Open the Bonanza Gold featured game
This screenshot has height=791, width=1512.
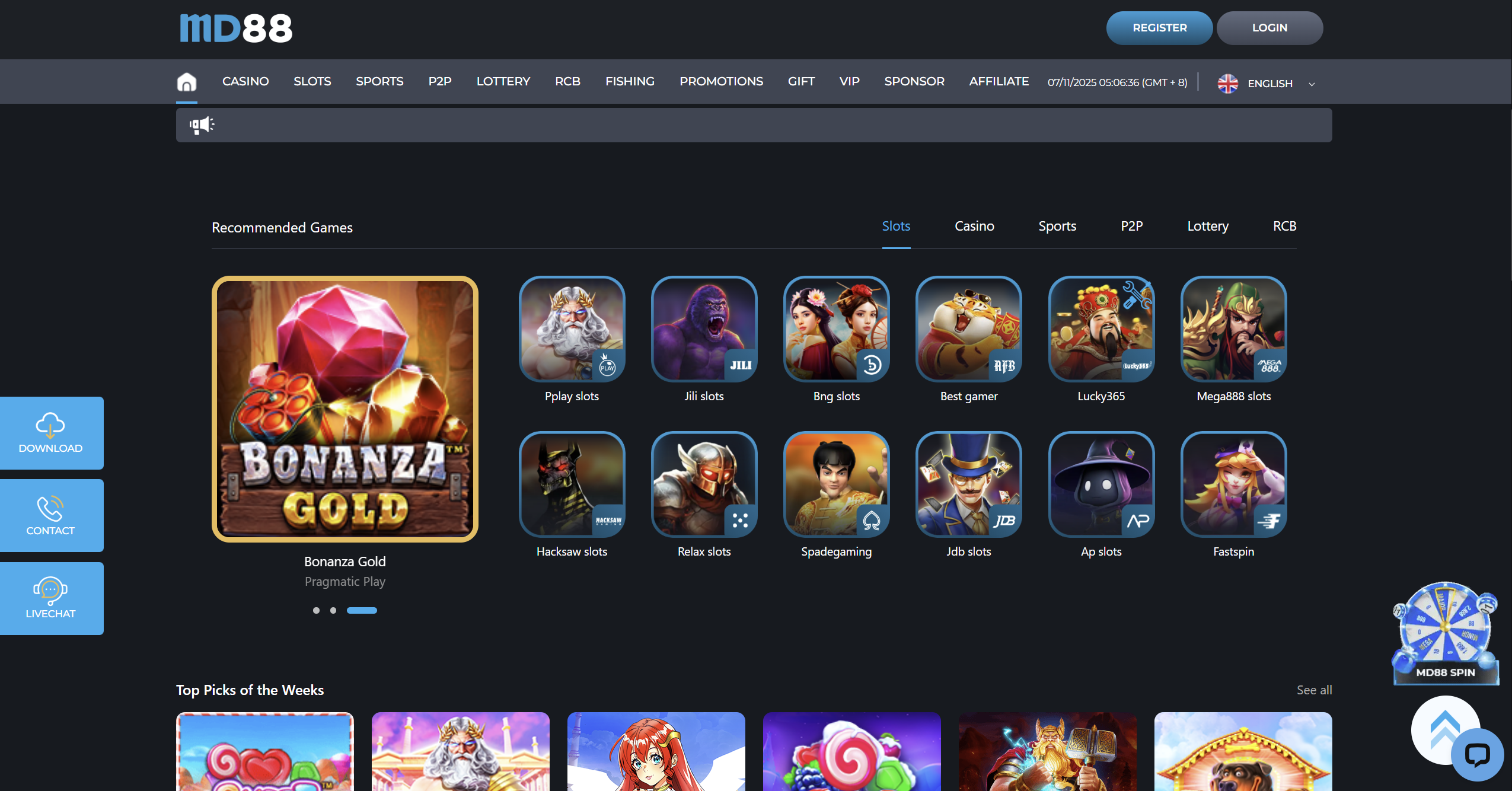[345, 410]
